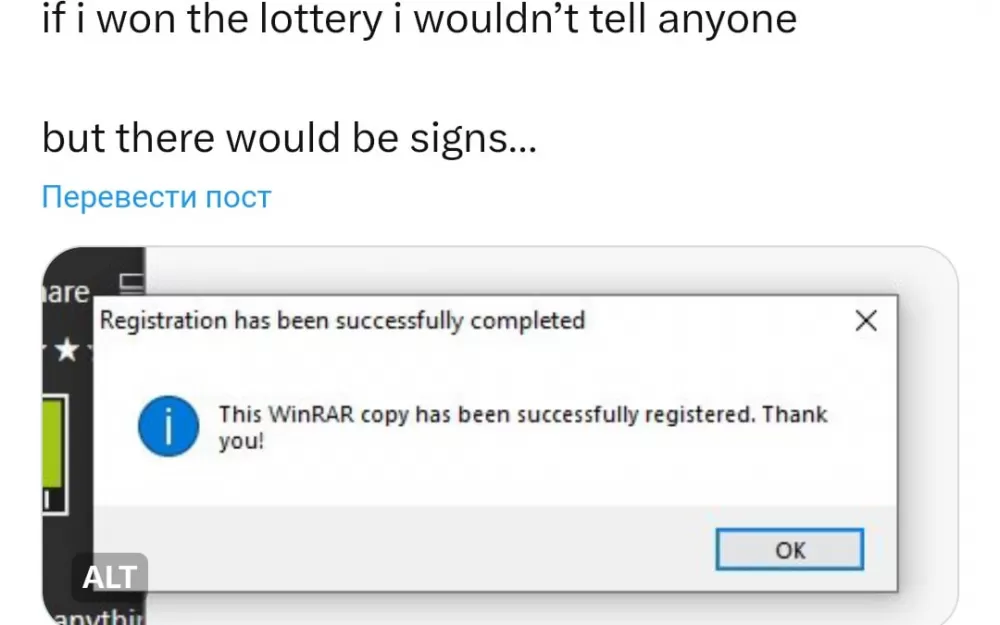This screenshot has width=1000, height=625.
Task: Click the 'Перевести пост' translate link
Action: click(x=156, y=196)
